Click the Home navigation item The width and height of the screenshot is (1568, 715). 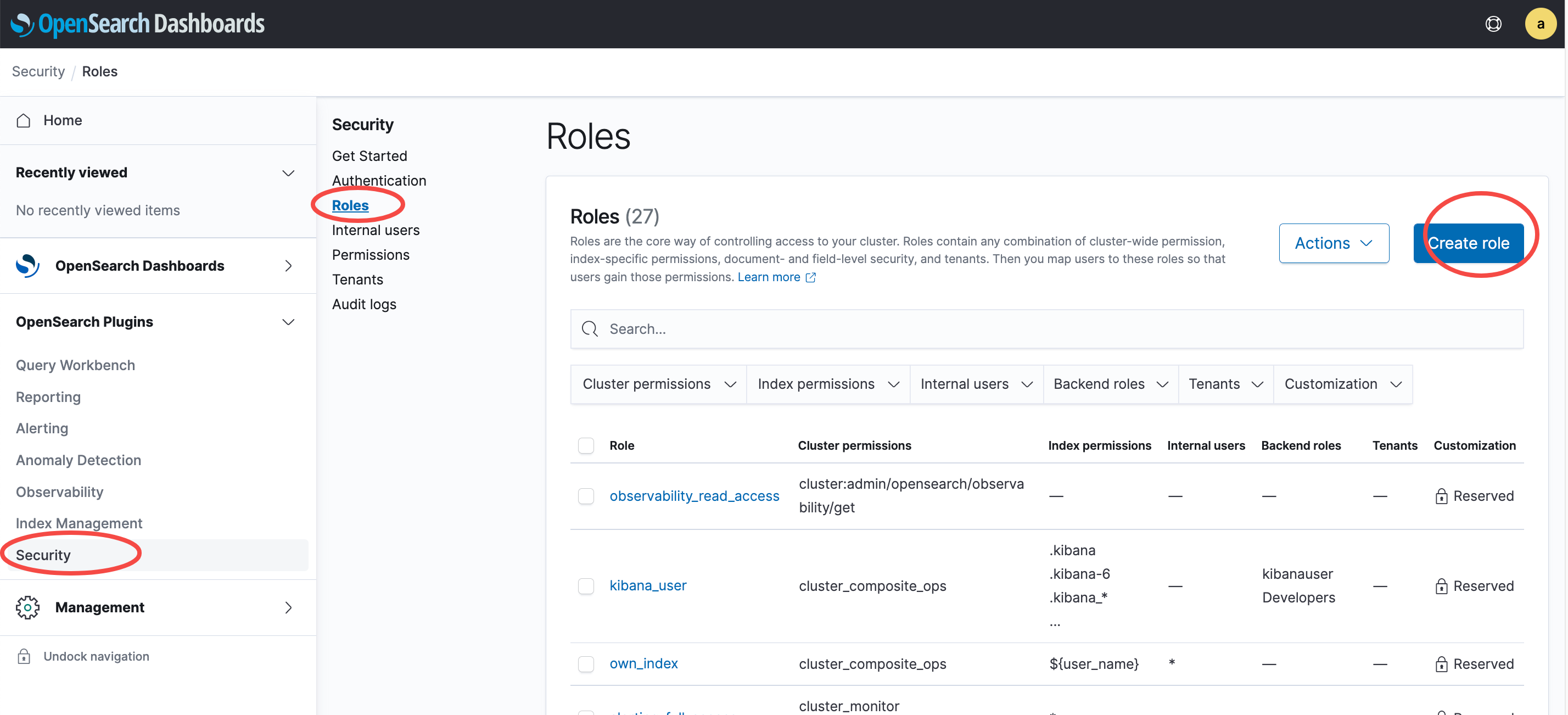pyautogui.click(x=62, y=120)
